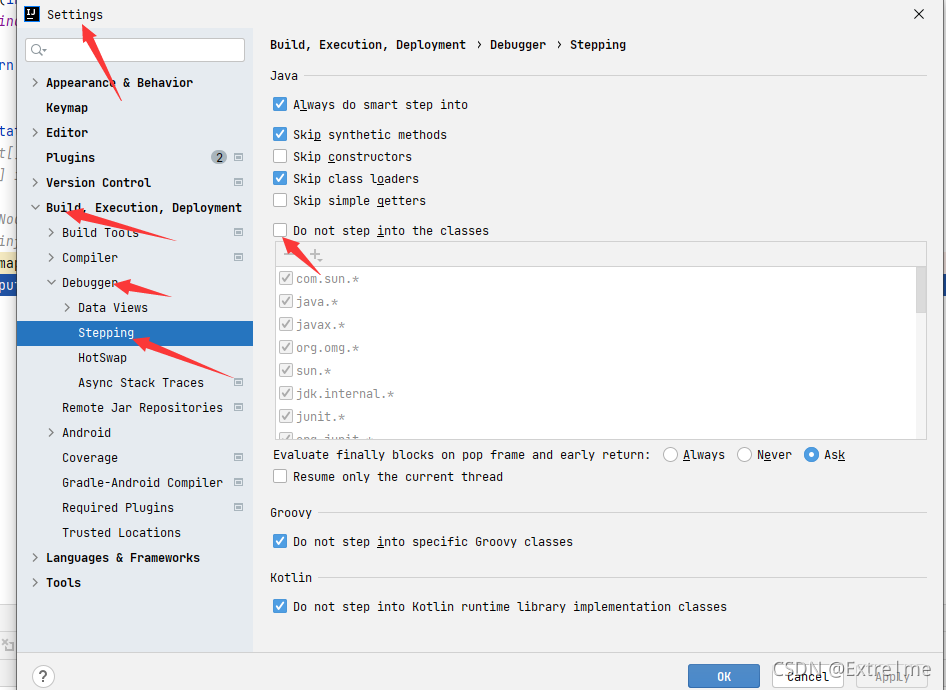Click the project-level icon beside Required Plugins

pyautogui.click(x=238, y=508)
